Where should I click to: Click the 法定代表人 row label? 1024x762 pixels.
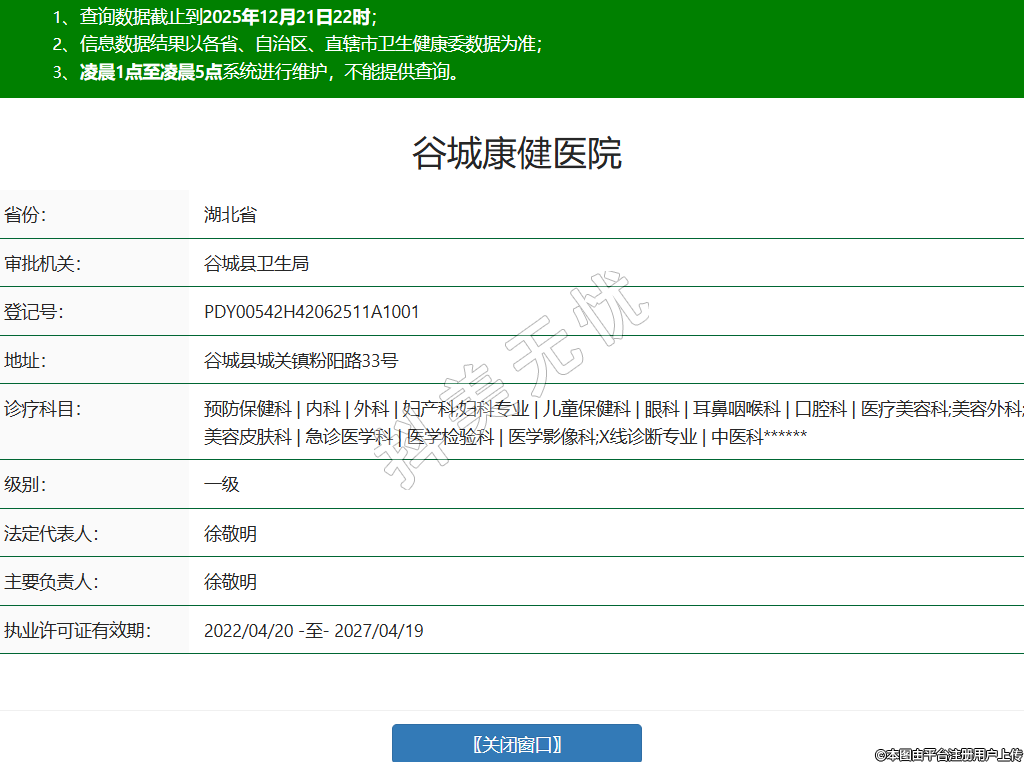(50, 534)
